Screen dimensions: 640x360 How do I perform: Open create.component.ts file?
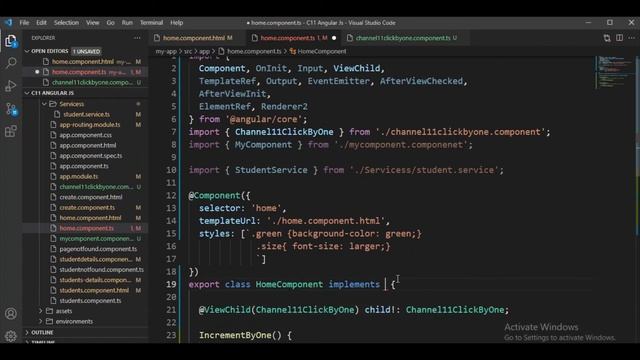tap(87, 207)
